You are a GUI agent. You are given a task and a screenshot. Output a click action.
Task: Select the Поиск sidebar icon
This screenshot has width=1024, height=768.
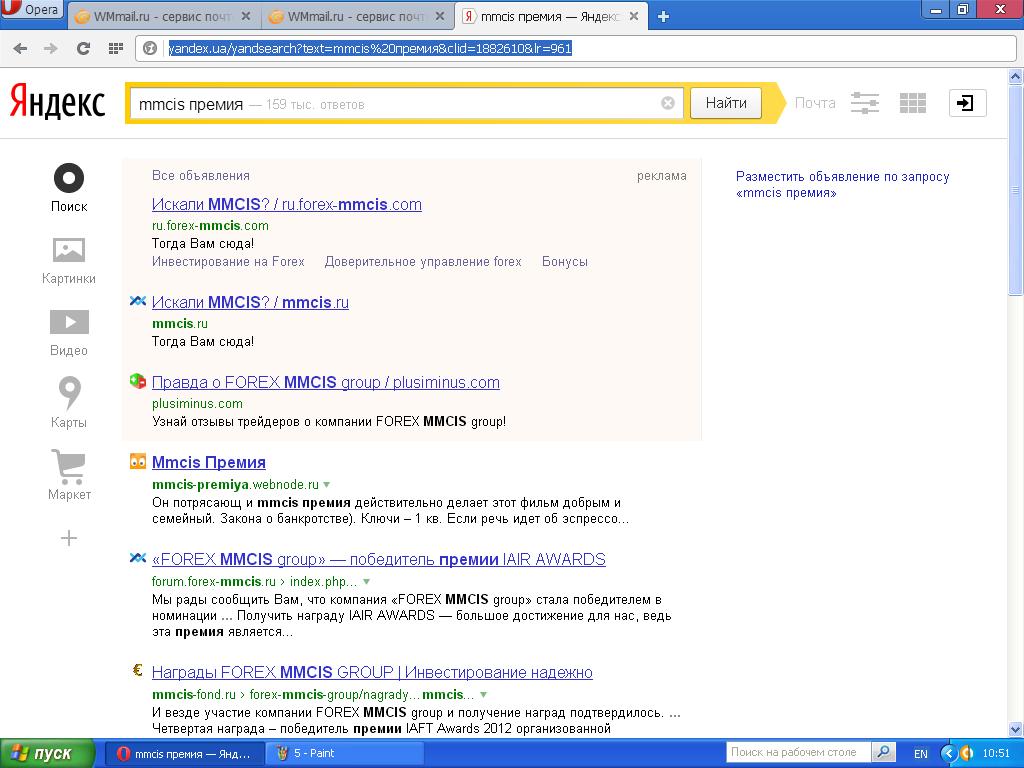pos(69,178)
